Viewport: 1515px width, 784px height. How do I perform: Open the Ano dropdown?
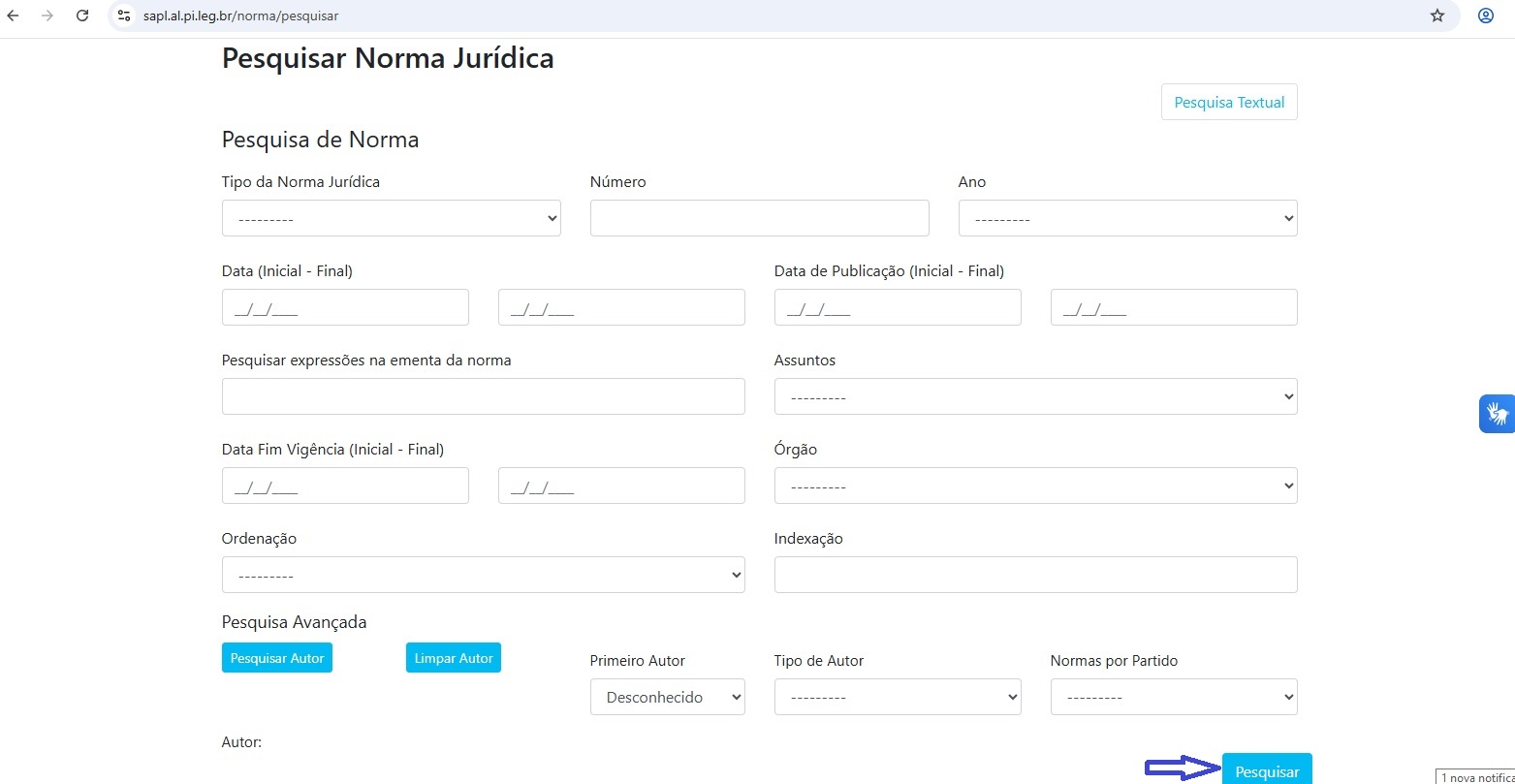click(1126, 218)
